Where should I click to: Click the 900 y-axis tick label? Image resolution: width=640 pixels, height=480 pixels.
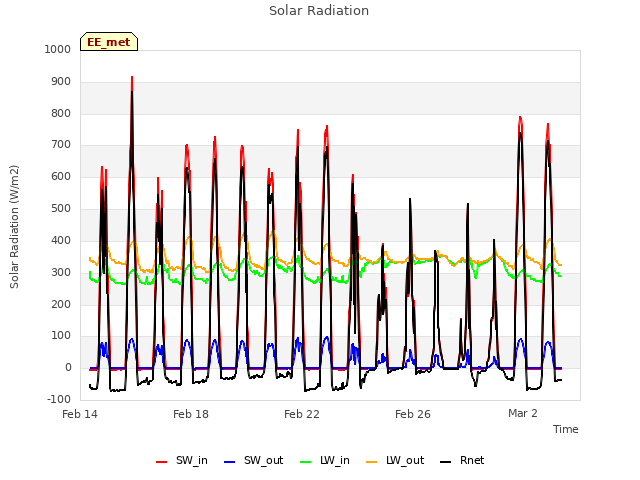tap(61, 82)
